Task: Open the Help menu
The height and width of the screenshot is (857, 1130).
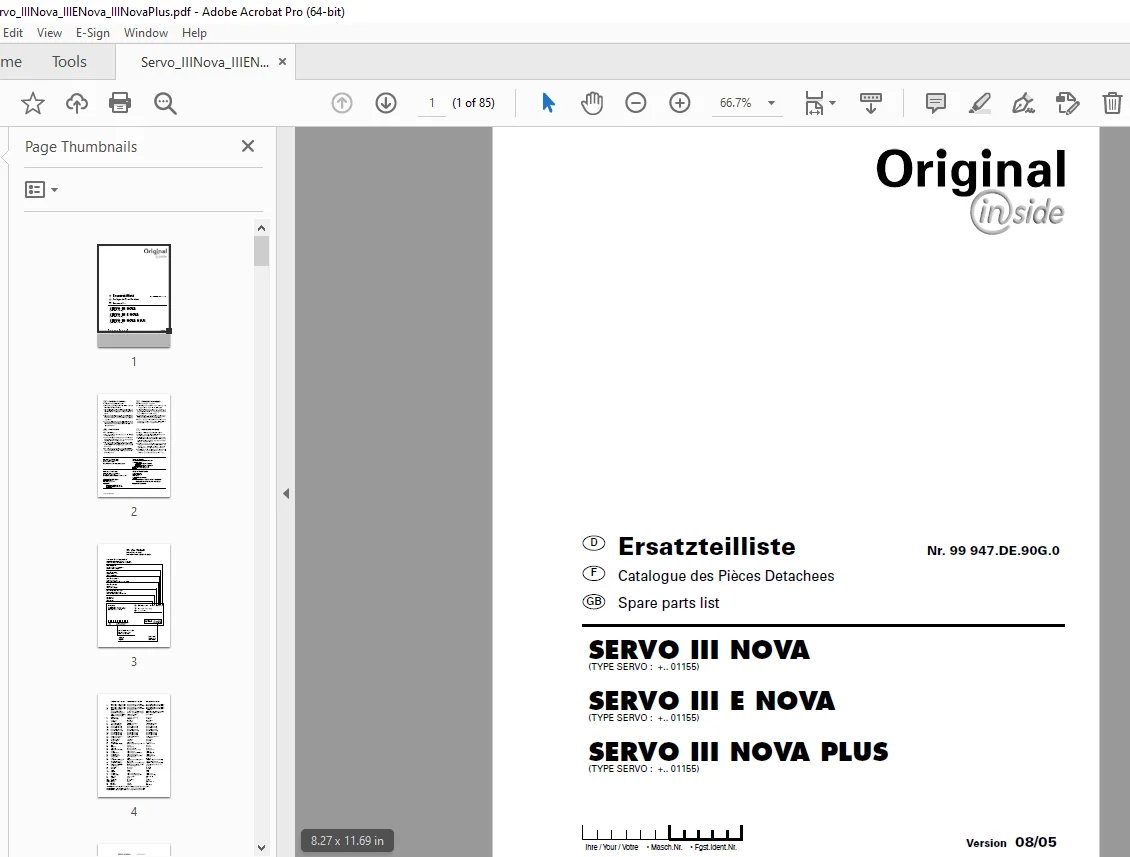Action: coord(194,32)
